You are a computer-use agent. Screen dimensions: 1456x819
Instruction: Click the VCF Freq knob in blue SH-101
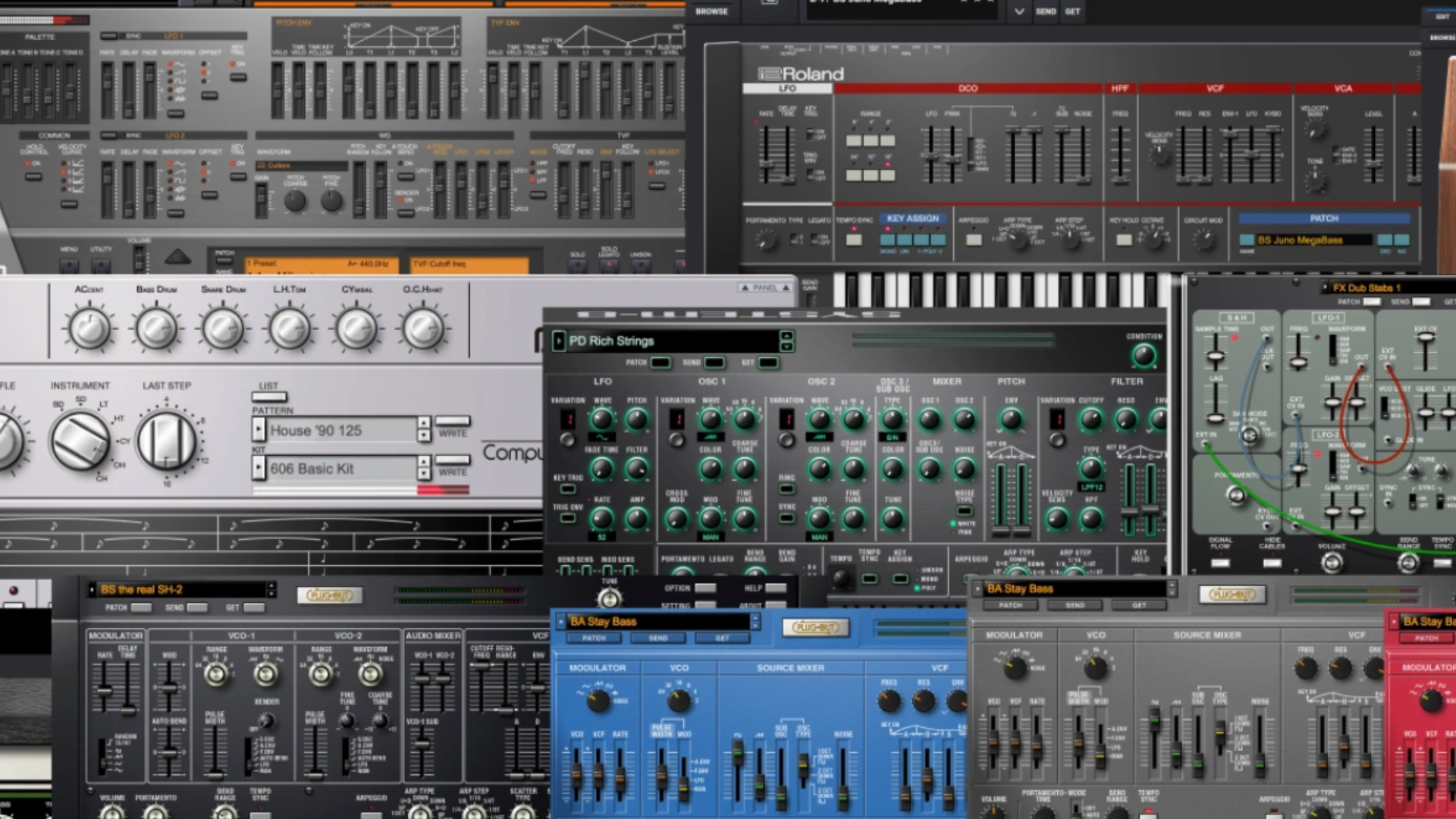tap(889, 700)
